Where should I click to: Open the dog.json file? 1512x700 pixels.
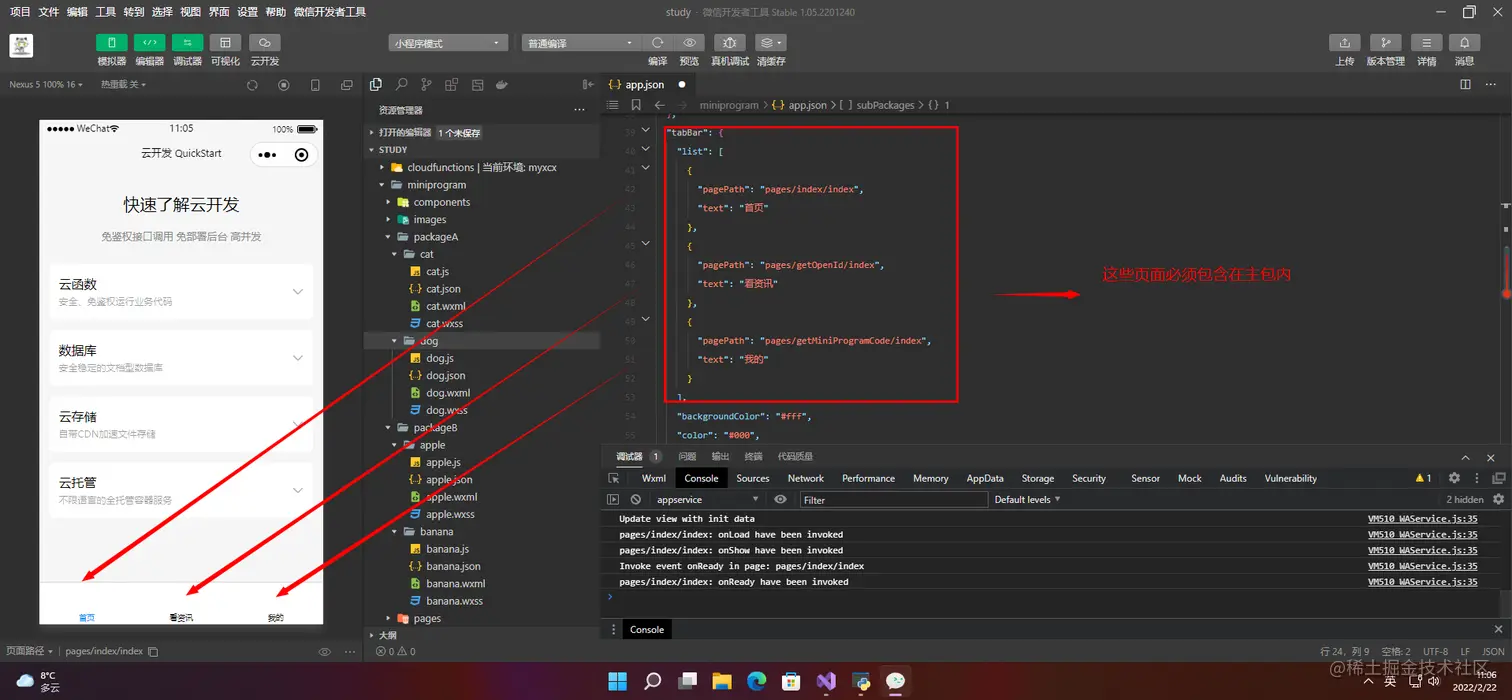pyautogui.click(x=445, y=376)
